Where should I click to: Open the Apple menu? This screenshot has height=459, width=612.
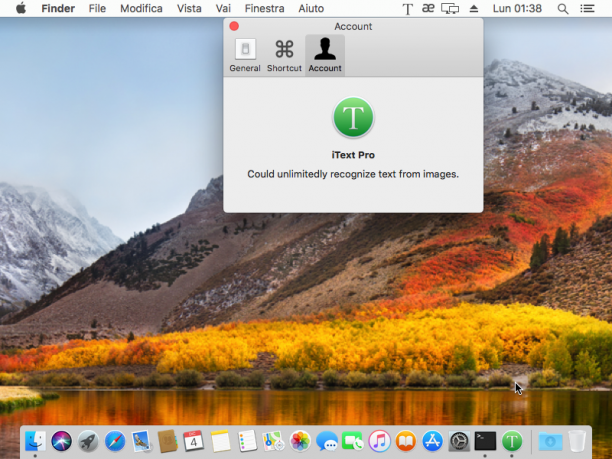21,8
